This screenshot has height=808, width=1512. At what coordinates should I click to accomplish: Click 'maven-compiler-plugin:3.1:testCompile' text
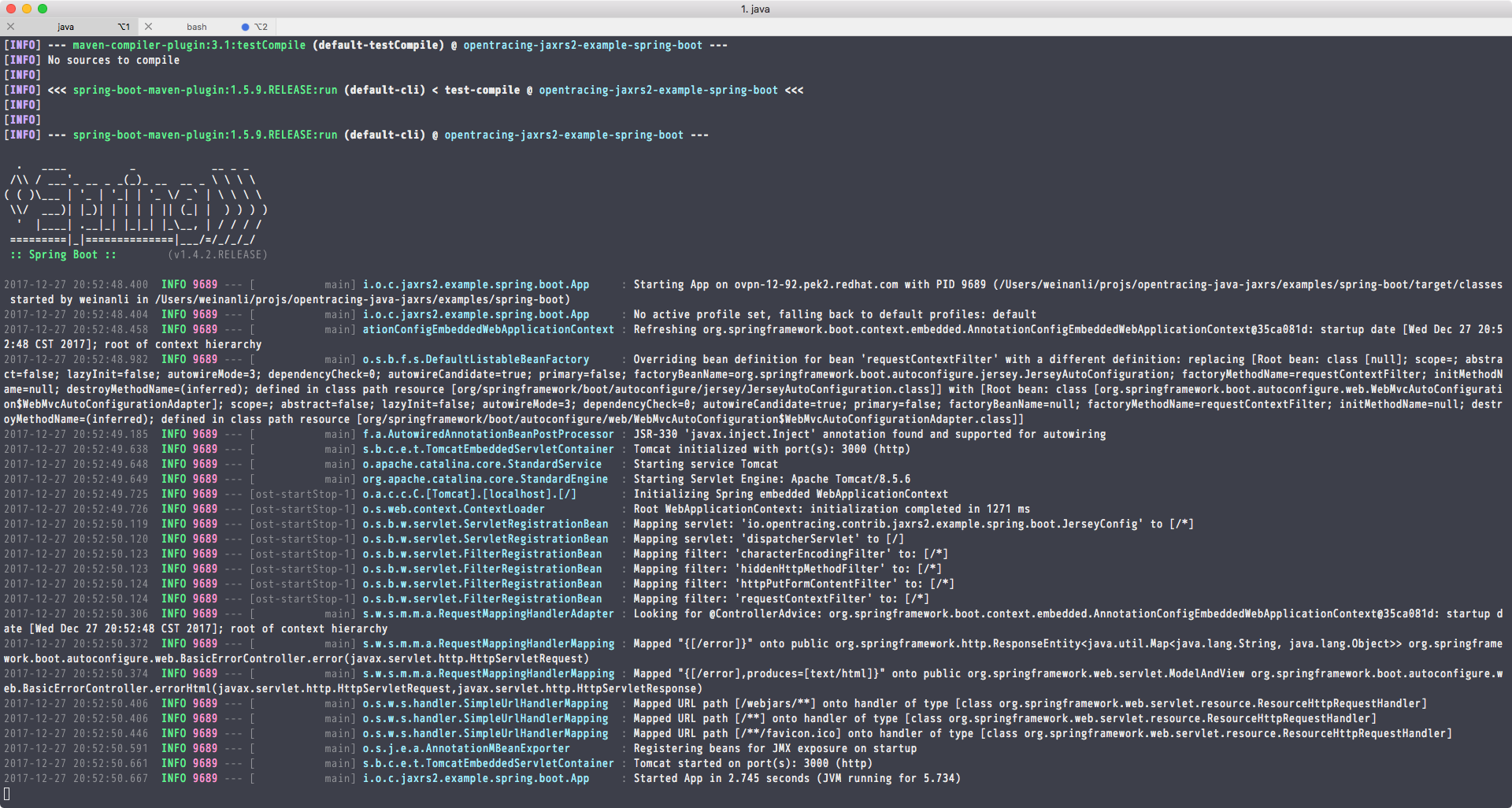point(189,45)
